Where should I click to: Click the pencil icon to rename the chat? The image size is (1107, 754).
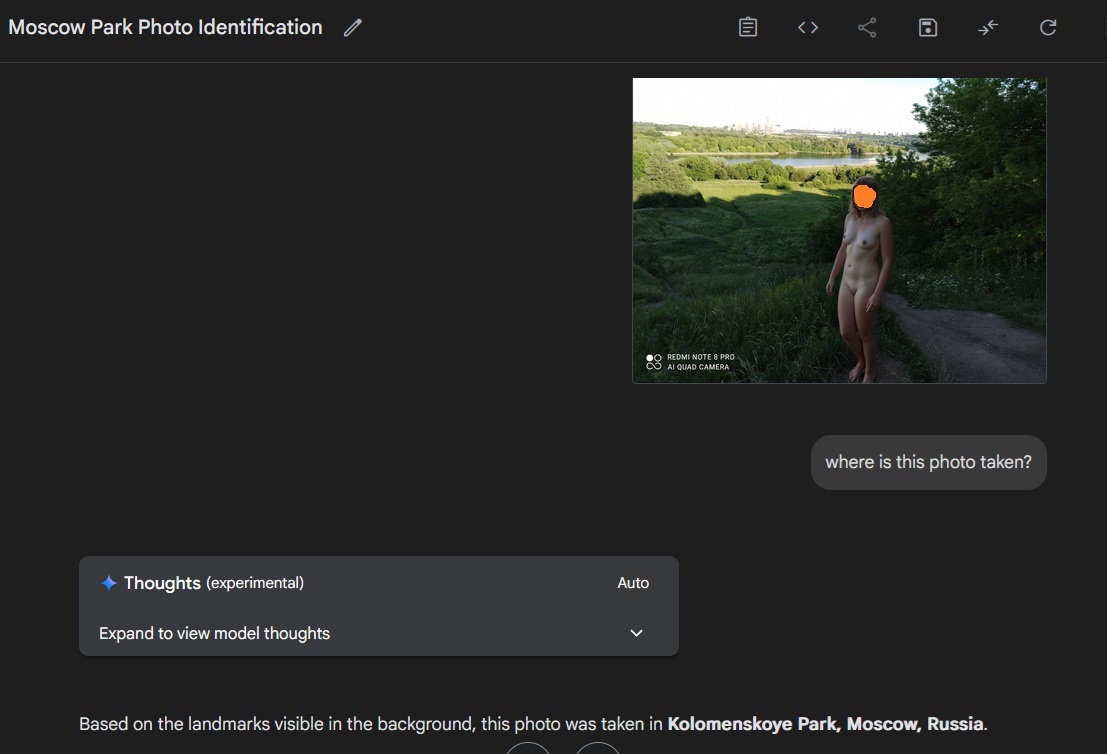(352, 28)
